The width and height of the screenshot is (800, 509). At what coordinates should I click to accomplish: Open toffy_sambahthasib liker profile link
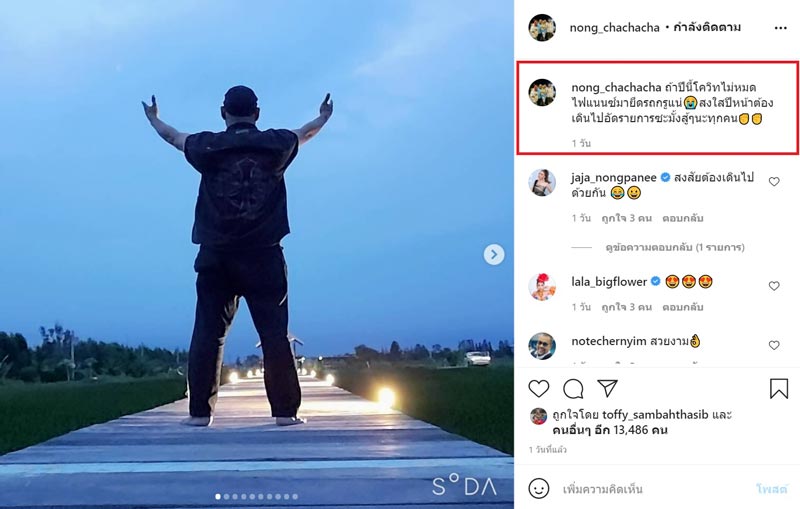pyautogui.click(x=655, y=415)
